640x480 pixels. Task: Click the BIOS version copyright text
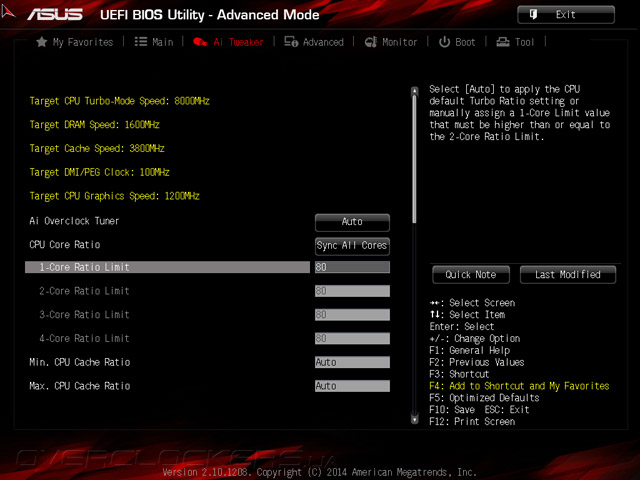tap(320, 472)
